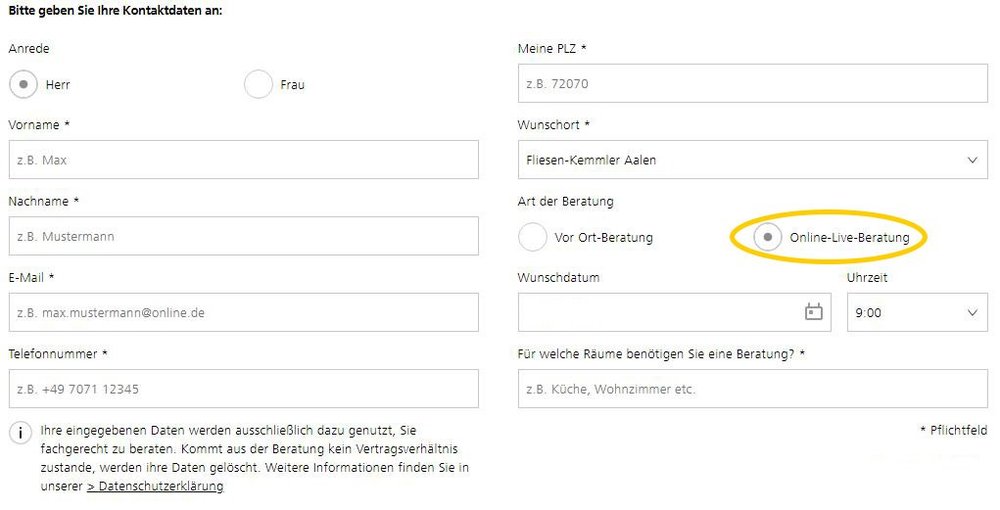Click the 'Bitte geben Sie Ihre Kontaktdaten an:' heading
1000x510 pixels.
click(115, 11)
